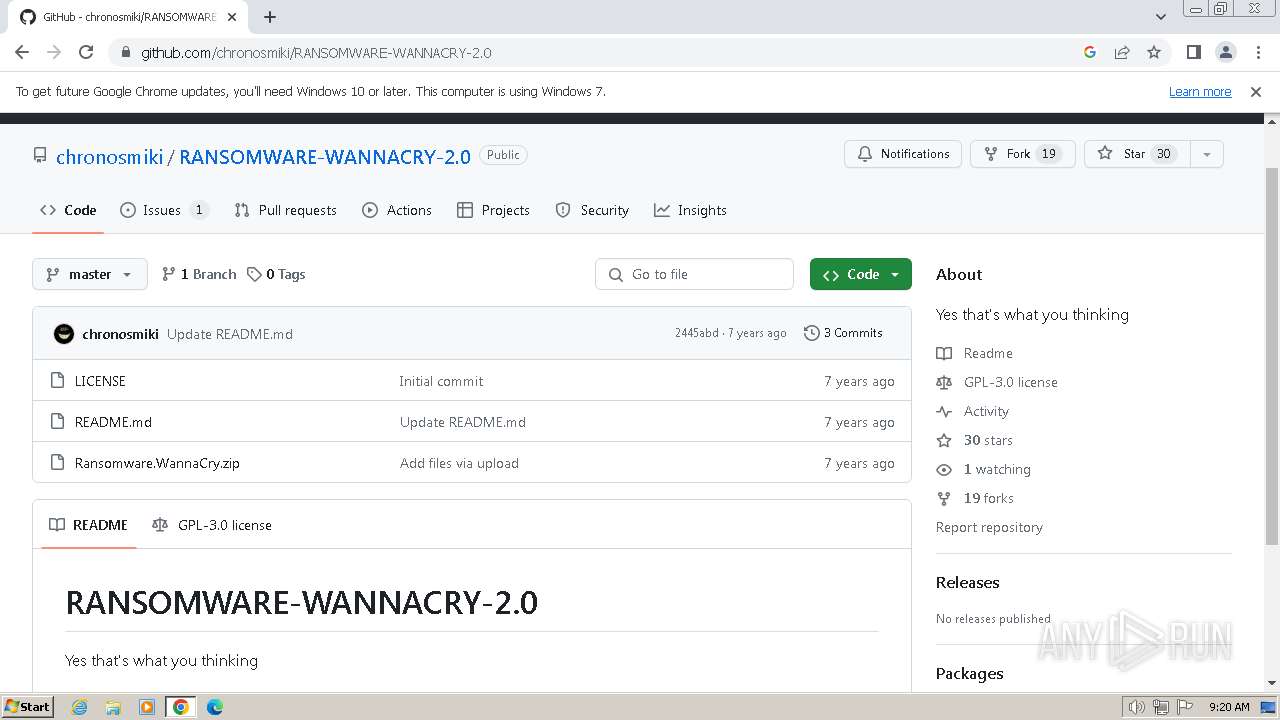This screenshot has width=1280, height=720.
Task: Open Activity link in About
Action: click(x=973, y=411)
